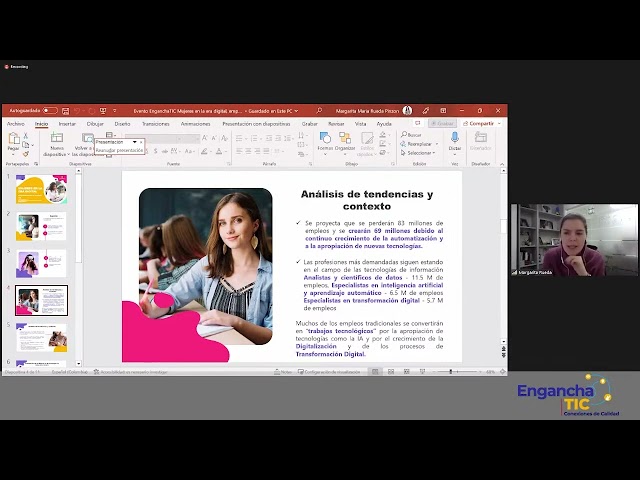This screenshot has width=640, height=480.
Task: Switch to slide sorter view icon
Action: click(391, 372)
